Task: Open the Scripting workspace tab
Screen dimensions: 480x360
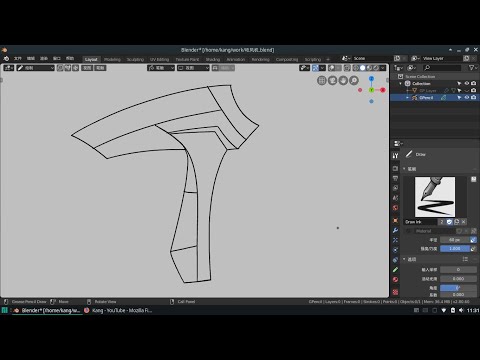Action: [x=312, y=59]
